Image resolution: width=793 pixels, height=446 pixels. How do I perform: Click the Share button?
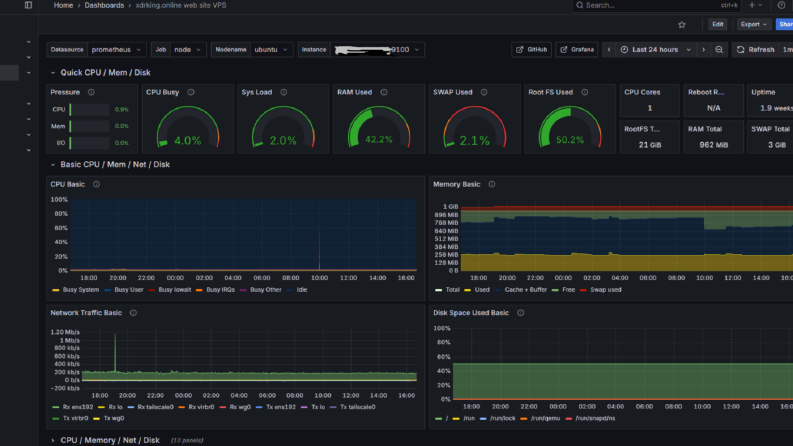click(785, 24)
